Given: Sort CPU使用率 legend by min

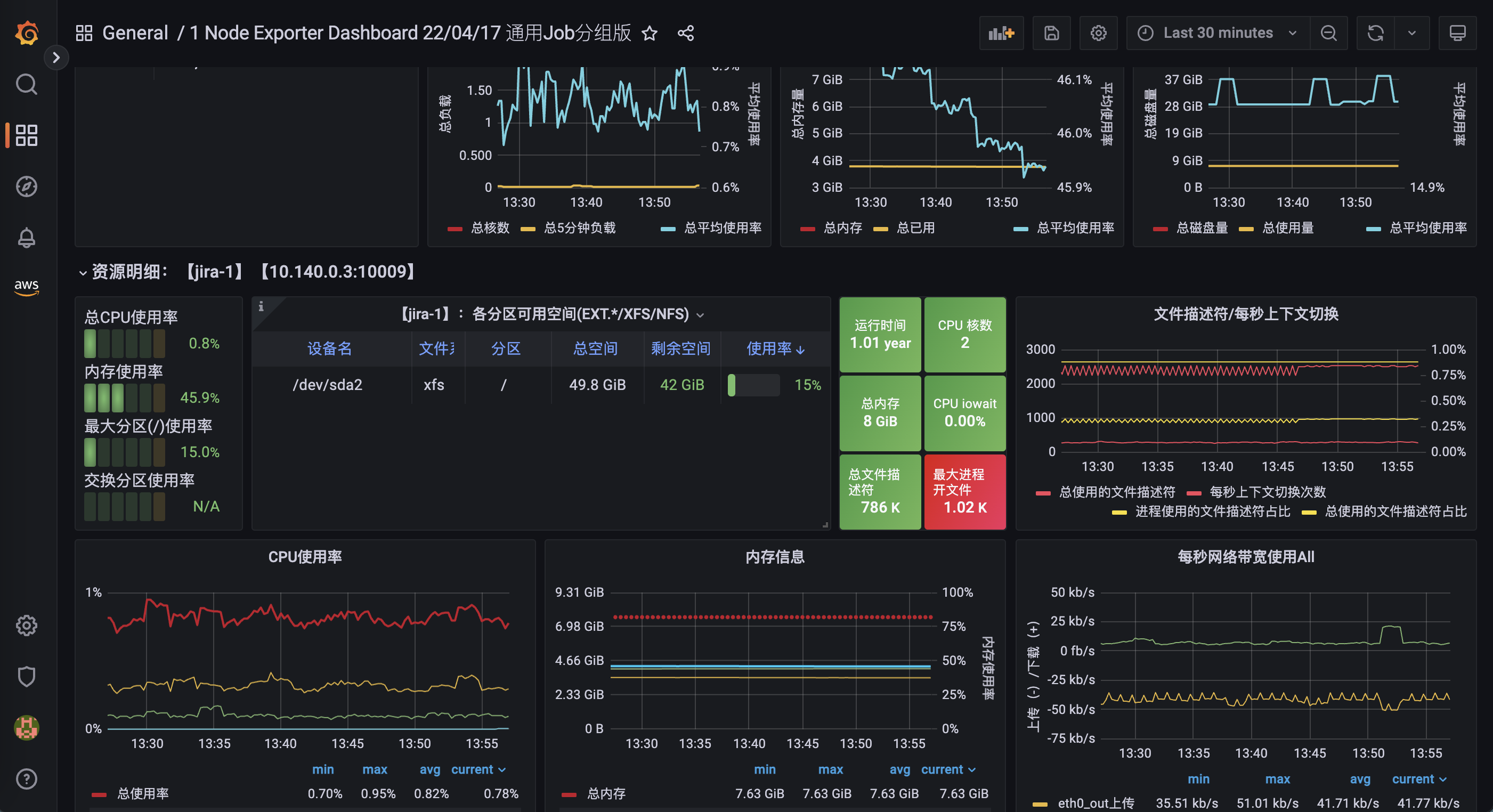Looking at the screenshot, I should click(323, 770).
